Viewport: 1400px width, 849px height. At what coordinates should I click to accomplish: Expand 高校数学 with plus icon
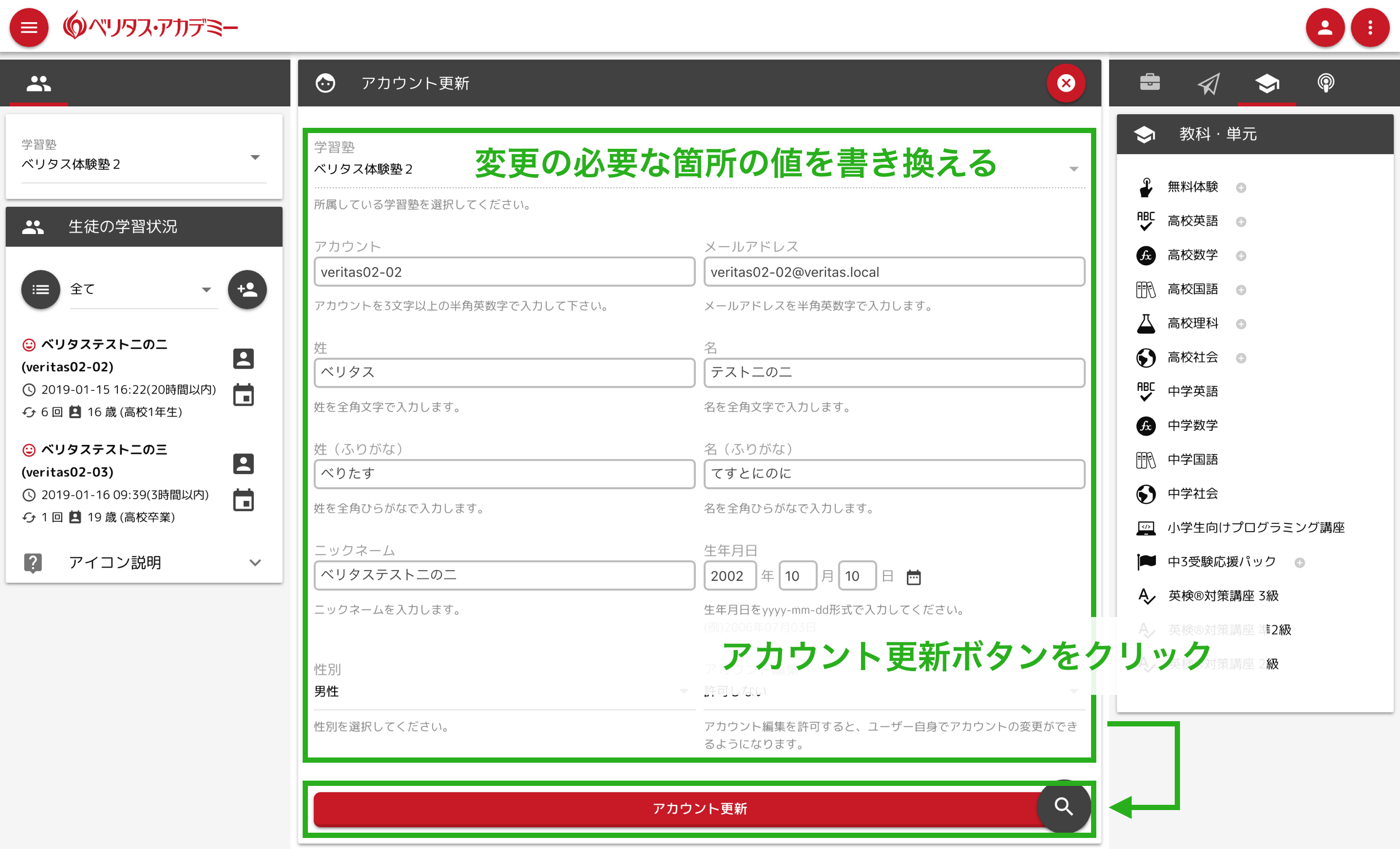pyautogui.click(x=1241, y=256)
